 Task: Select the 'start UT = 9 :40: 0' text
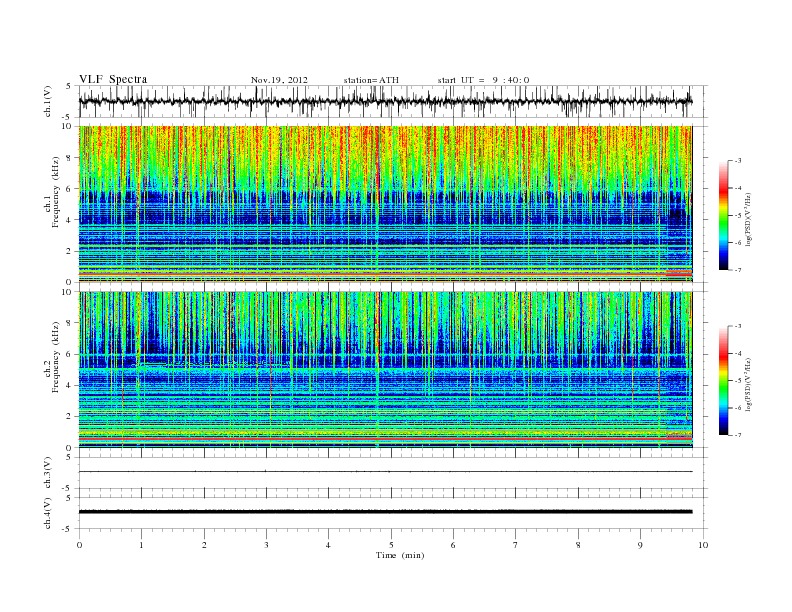coord(483,80)
